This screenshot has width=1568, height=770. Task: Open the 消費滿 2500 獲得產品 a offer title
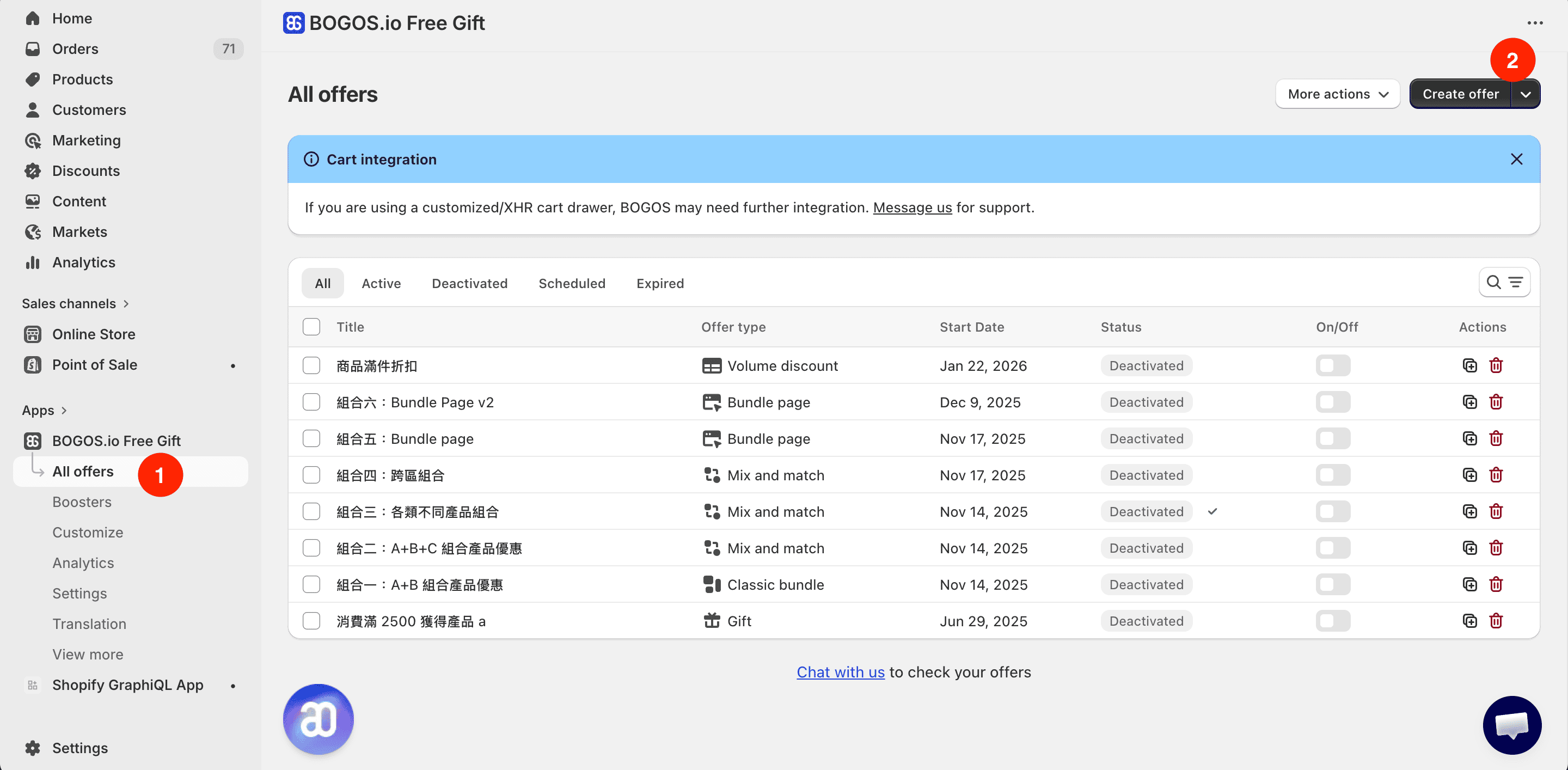pyautogui.click(x=411, y=621)
